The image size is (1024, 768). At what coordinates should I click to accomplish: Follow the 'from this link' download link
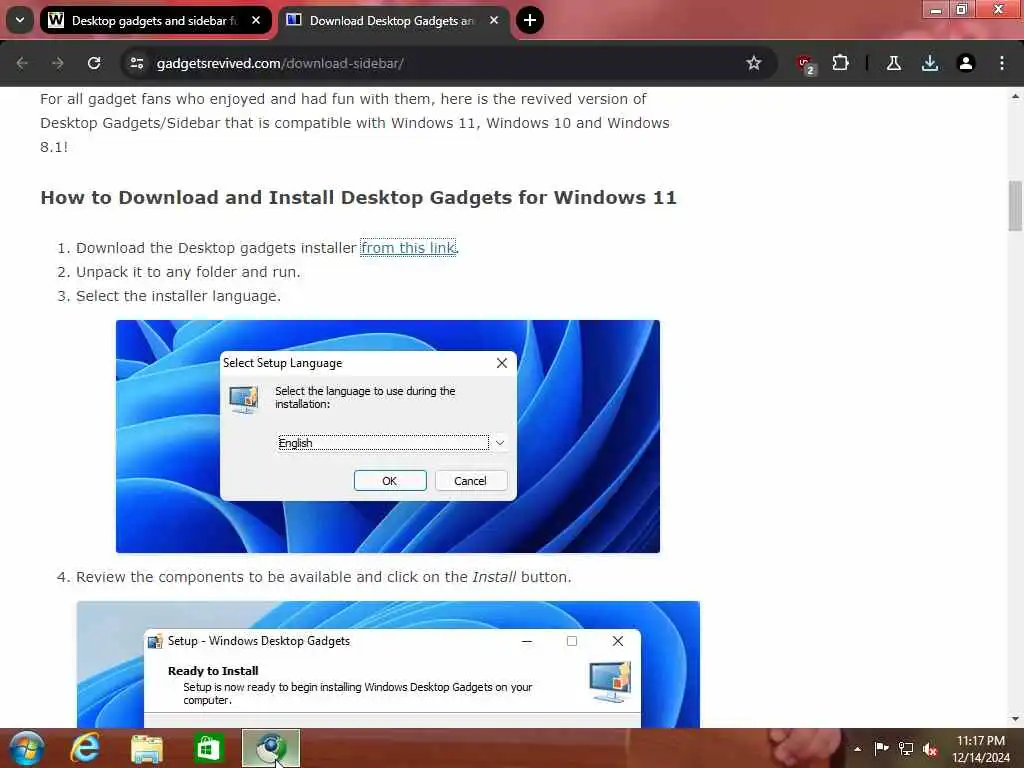click(408, 248)
